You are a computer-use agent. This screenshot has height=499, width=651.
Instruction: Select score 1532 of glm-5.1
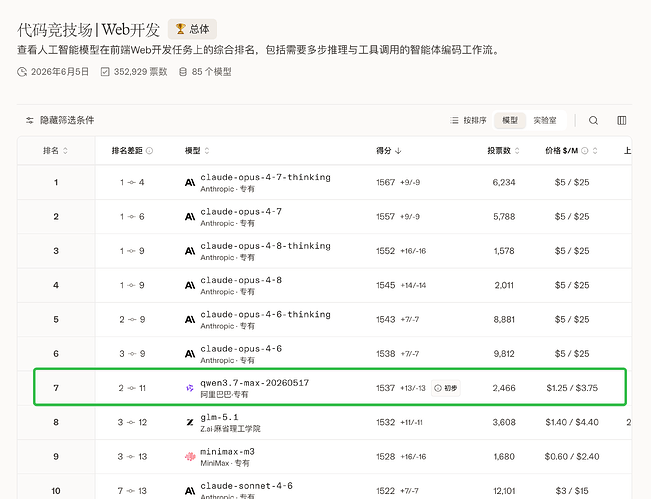[x=385, y=422]
